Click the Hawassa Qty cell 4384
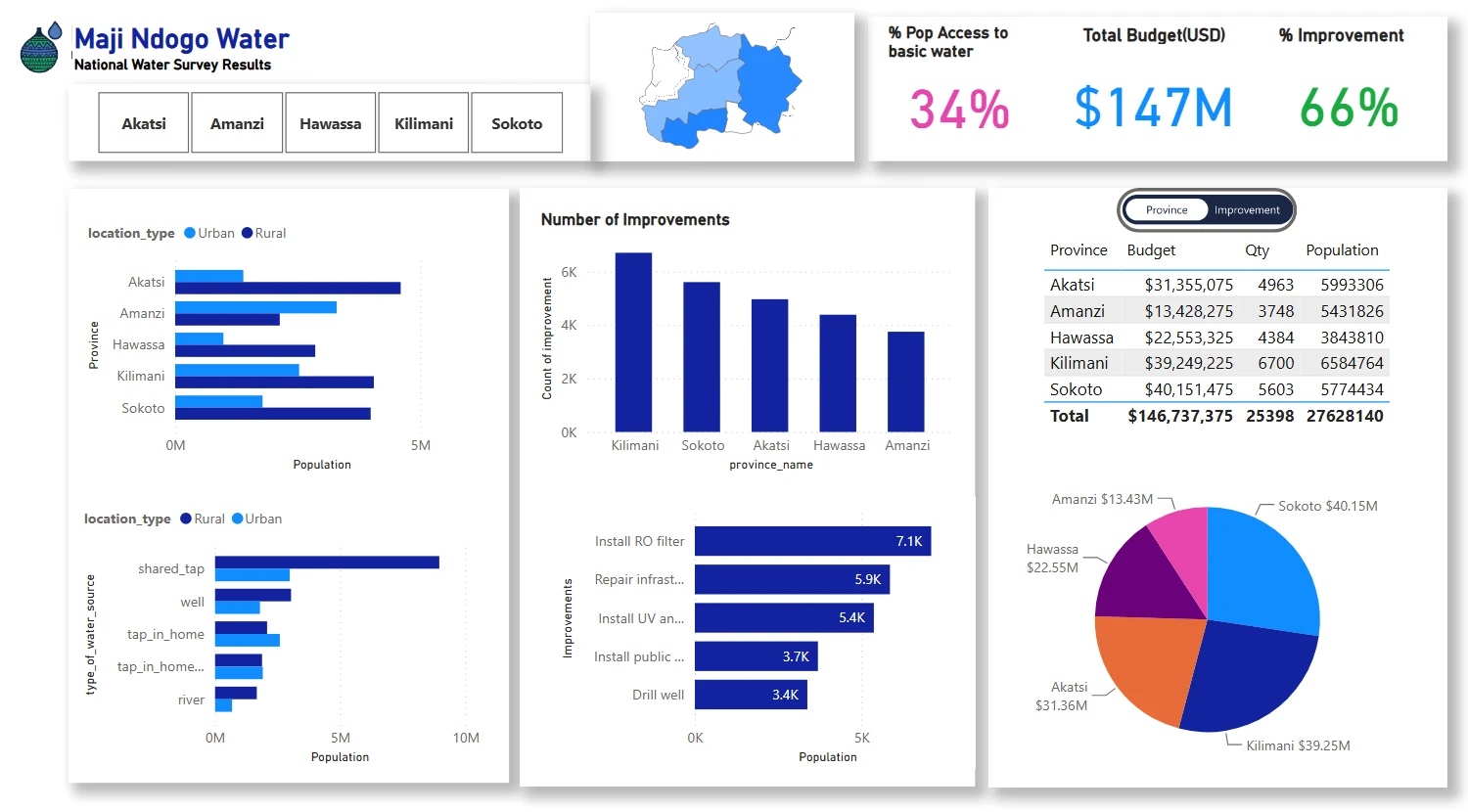Viewport: 1468px width, 812px height. point(1275,338)
